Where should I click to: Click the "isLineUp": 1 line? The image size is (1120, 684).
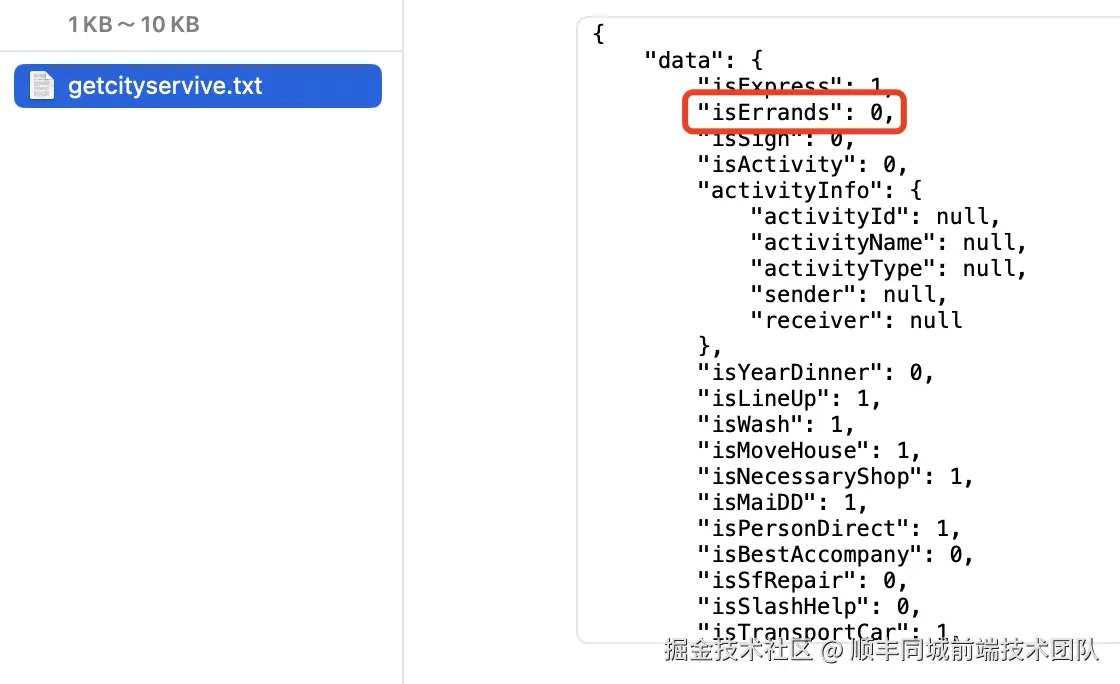pos(789,398)
